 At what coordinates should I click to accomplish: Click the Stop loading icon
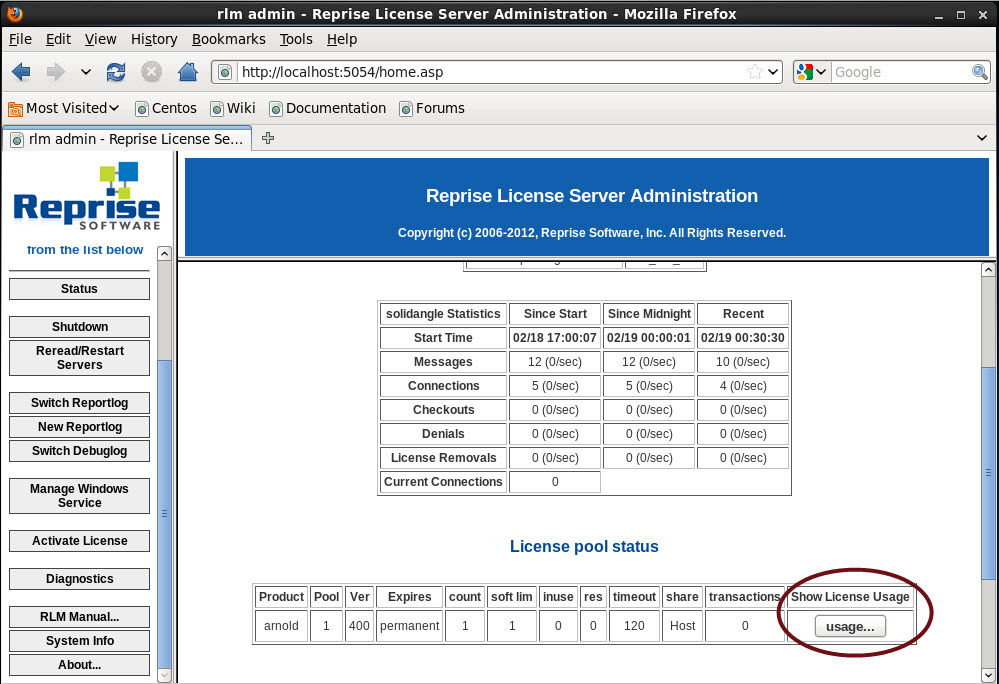tap(151, 72)
